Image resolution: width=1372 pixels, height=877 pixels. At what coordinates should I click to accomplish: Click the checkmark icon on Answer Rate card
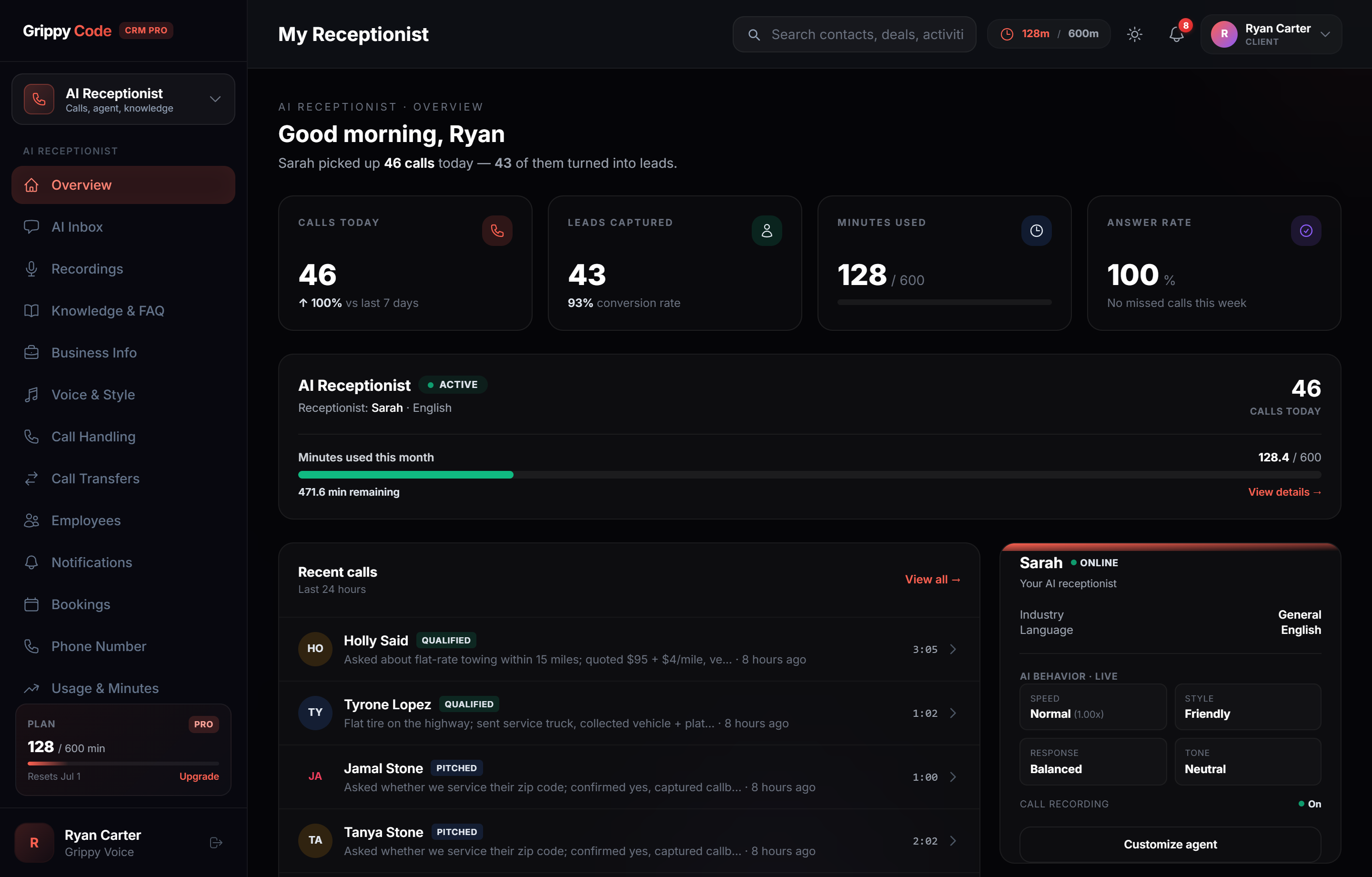point(1305,230)
